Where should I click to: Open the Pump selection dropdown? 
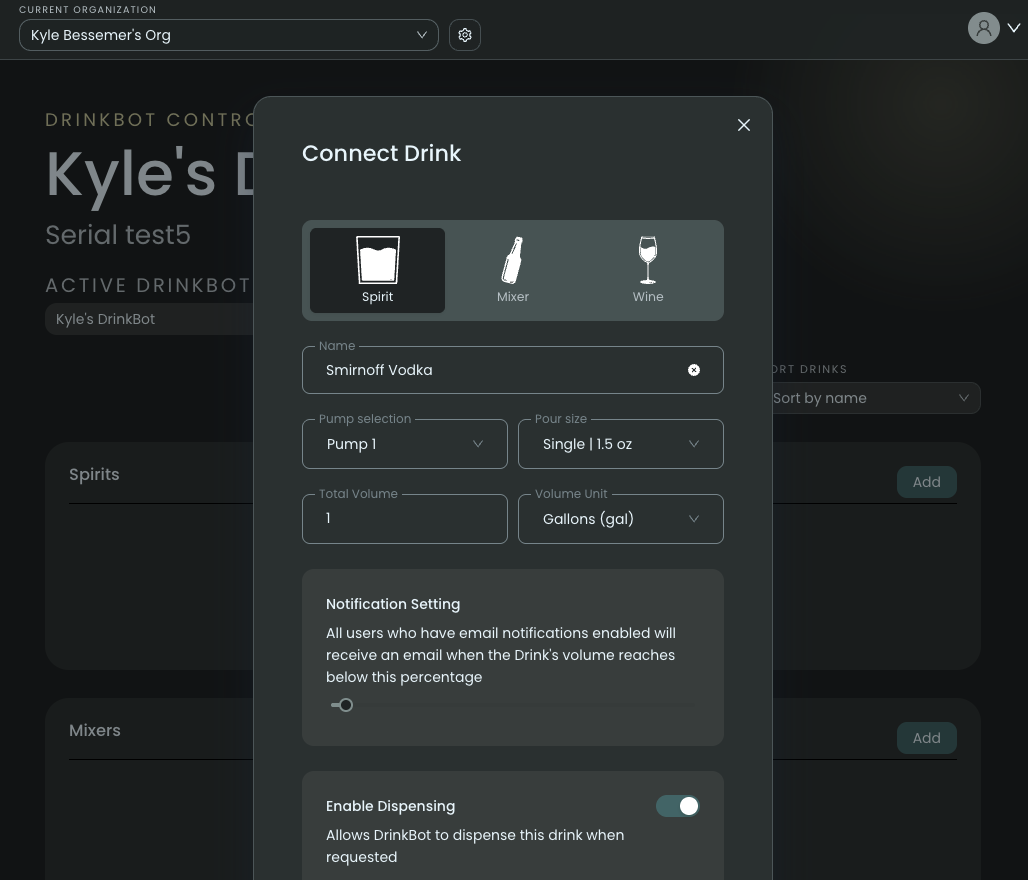[404, 444]
